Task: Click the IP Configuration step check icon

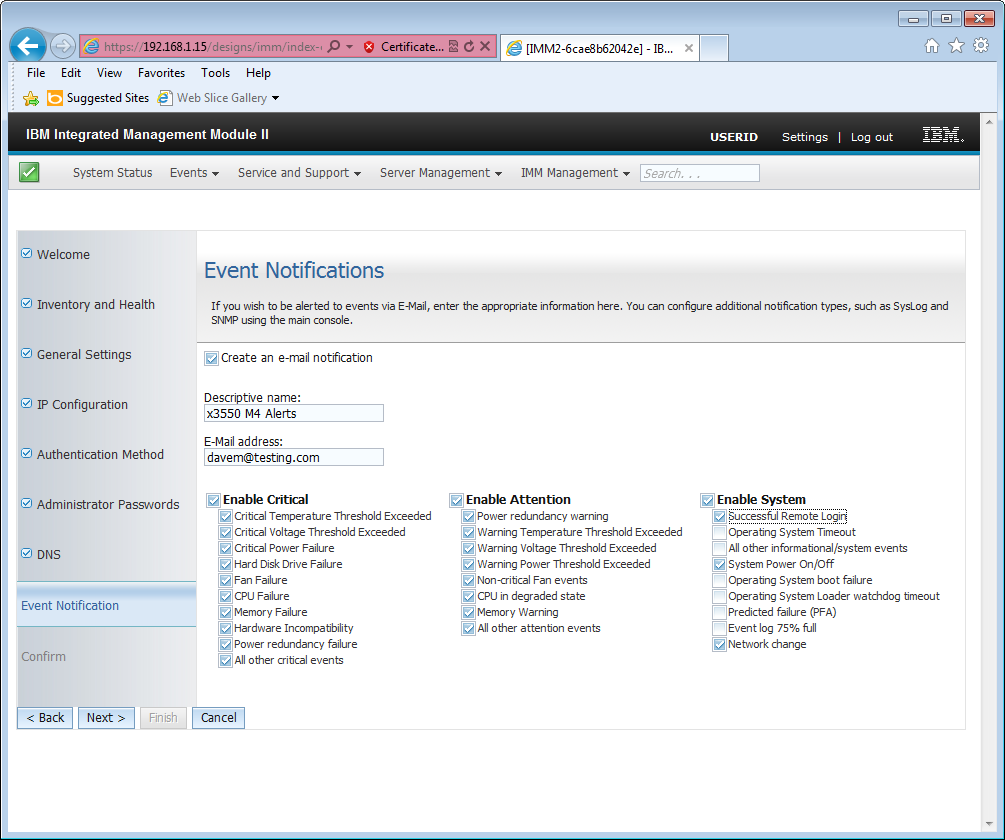Action: click(26, 403)
